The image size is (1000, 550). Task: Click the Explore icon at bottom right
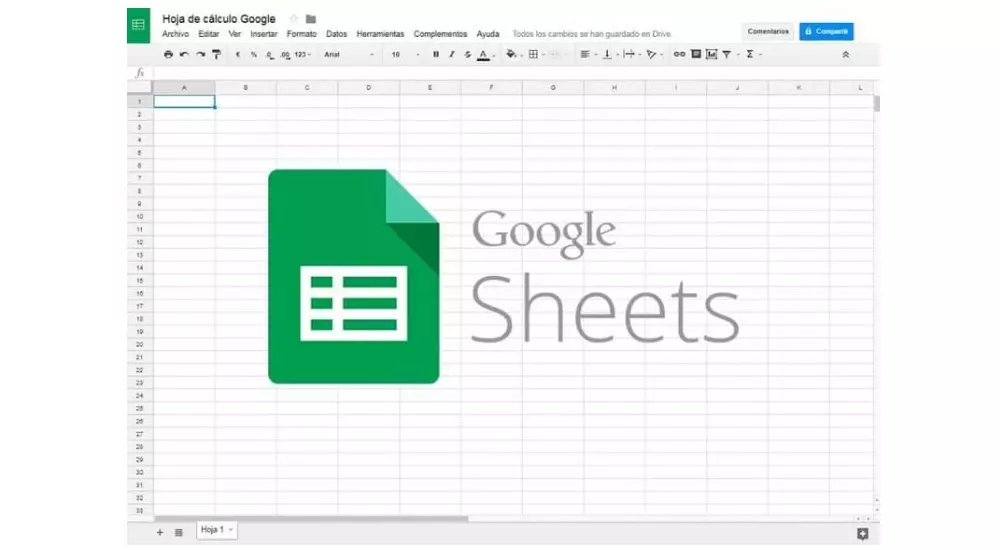click(862, 533)
